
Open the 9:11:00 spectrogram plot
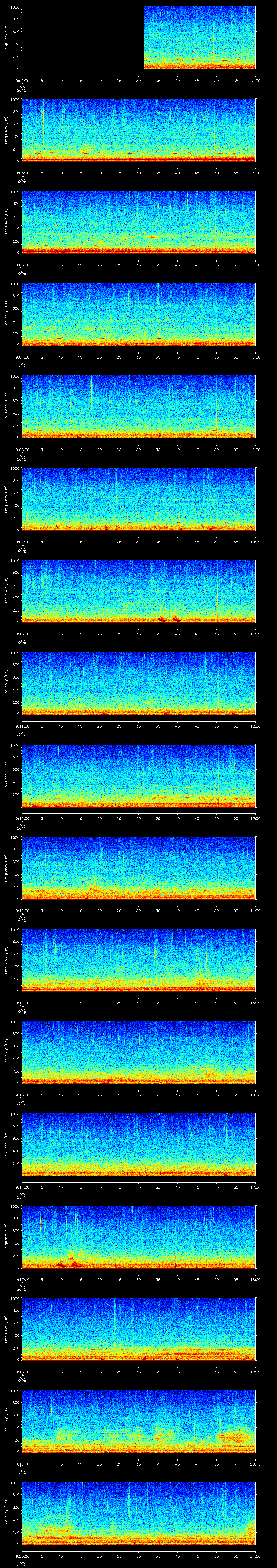pos(139,683)
